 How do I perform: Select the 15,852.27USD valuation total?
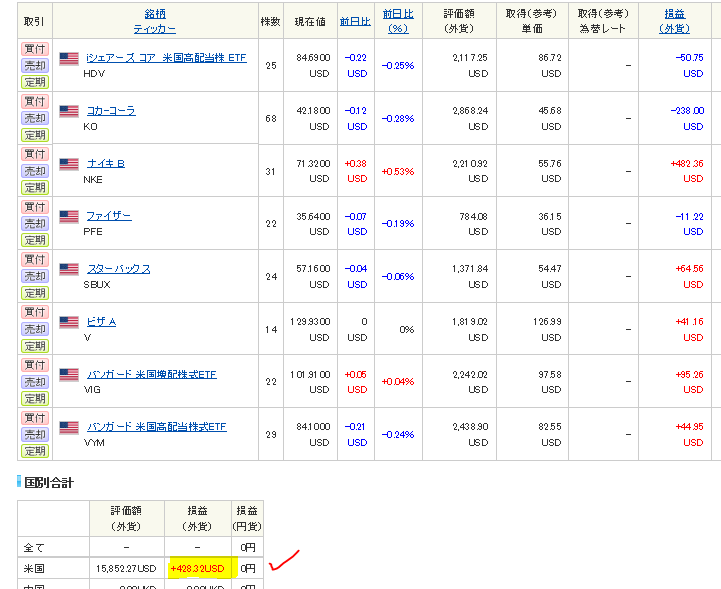coord(126,569)
